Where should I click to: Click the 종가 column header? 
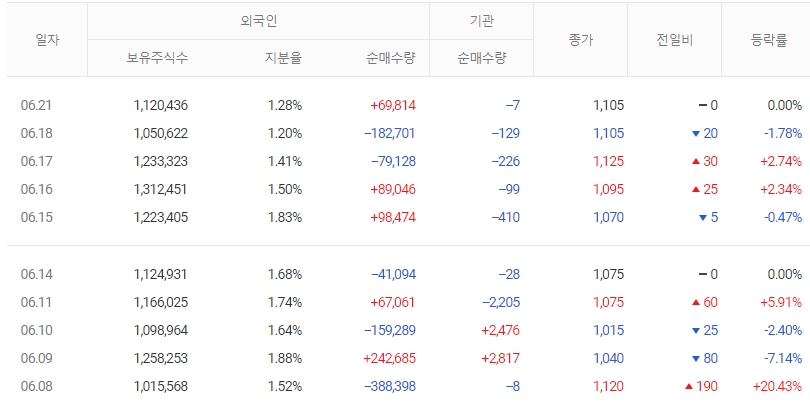(581, 40)
